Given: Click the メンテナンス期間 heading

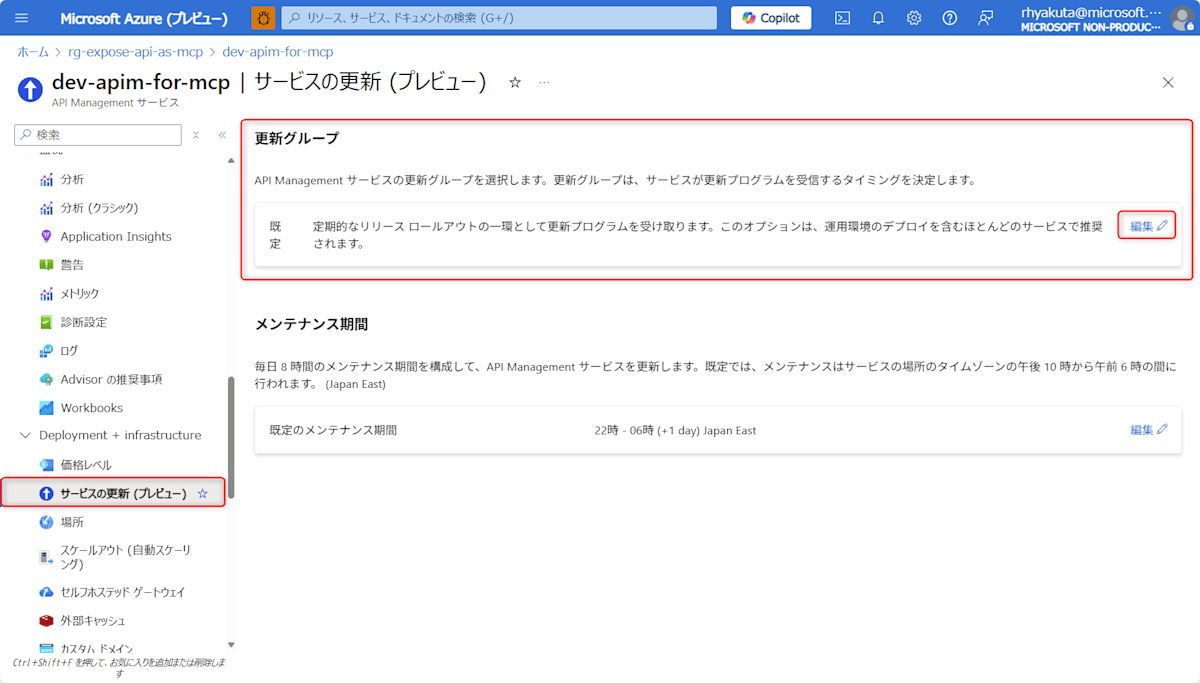Looking at the screenshot, I should (311, 324).
